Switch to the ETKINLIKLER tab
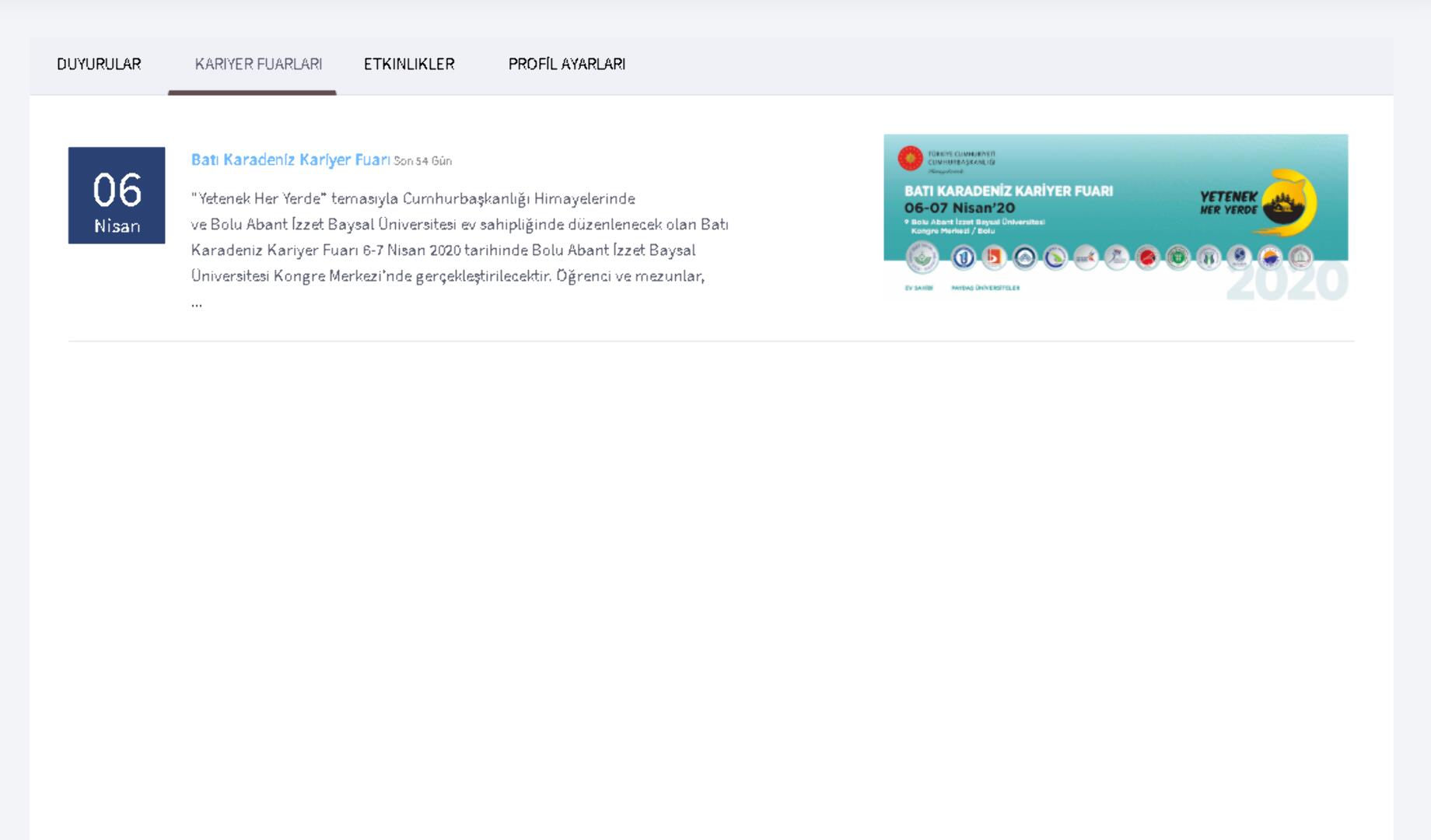1431x840 pixels. [409, 65]
